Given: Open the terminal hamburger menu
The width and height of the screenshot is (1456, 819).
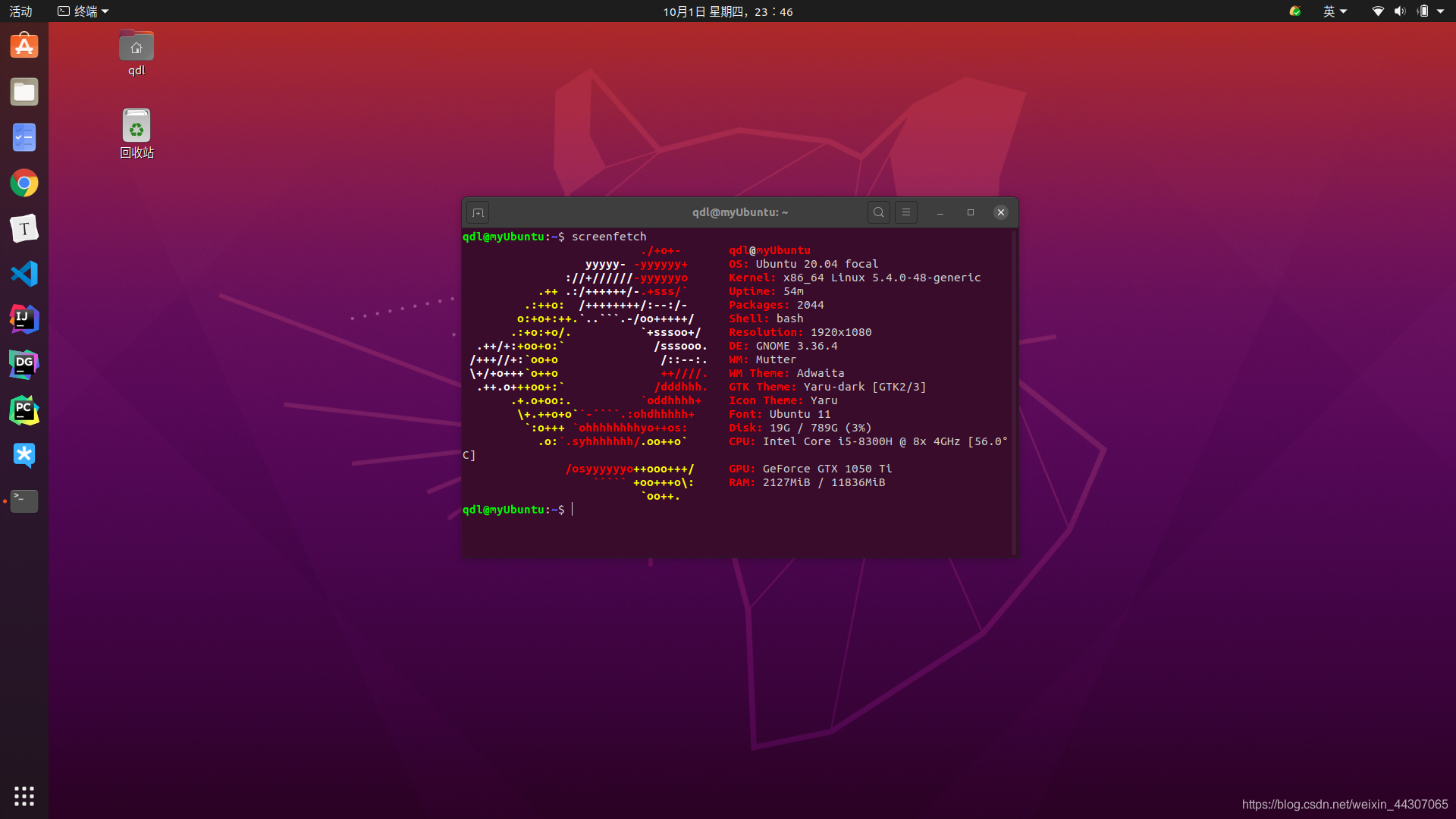Looking at the screenshot, I should pos(906,212).
